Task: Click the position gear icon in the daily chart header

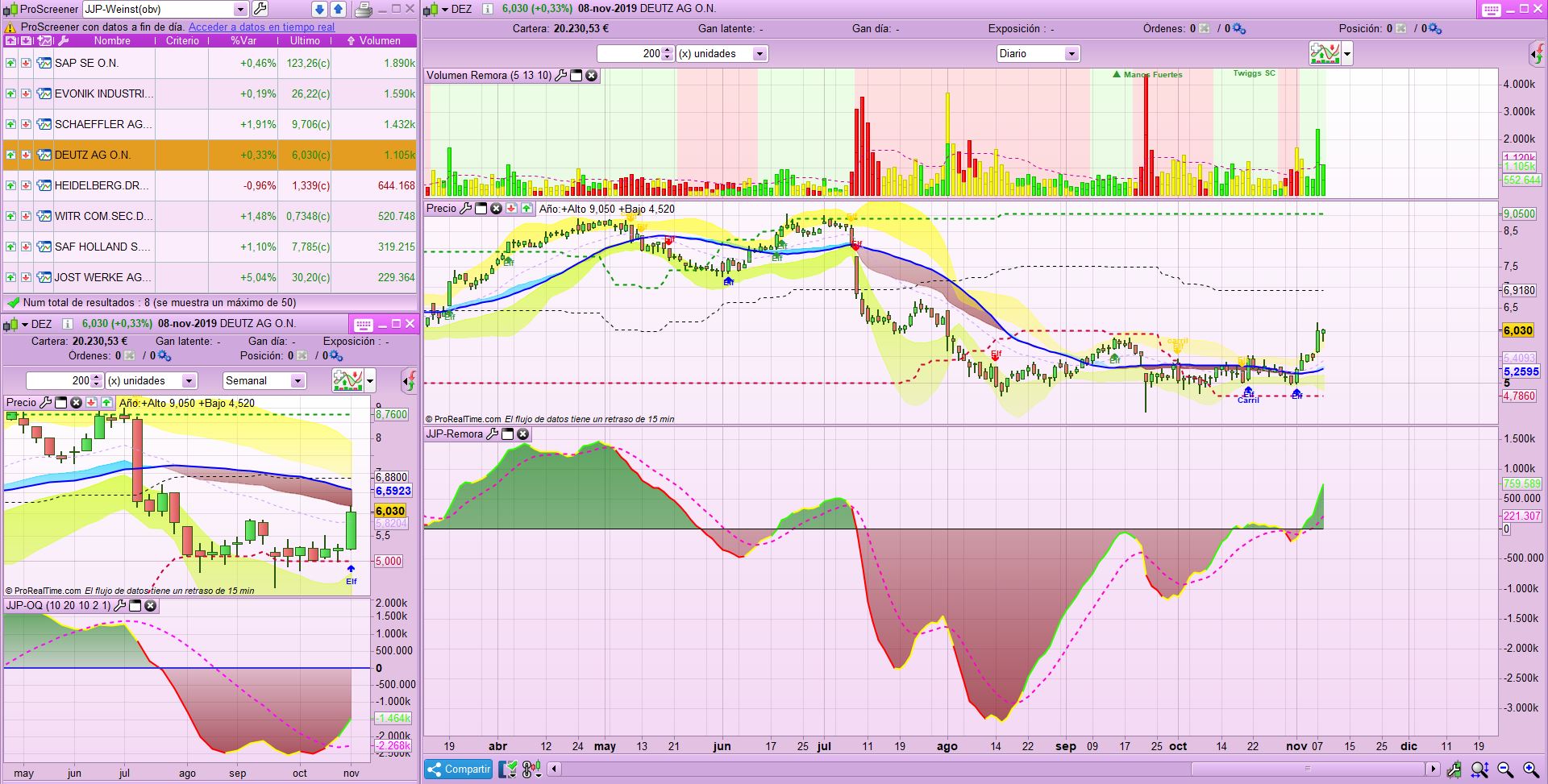Action: pos(1435,29)
